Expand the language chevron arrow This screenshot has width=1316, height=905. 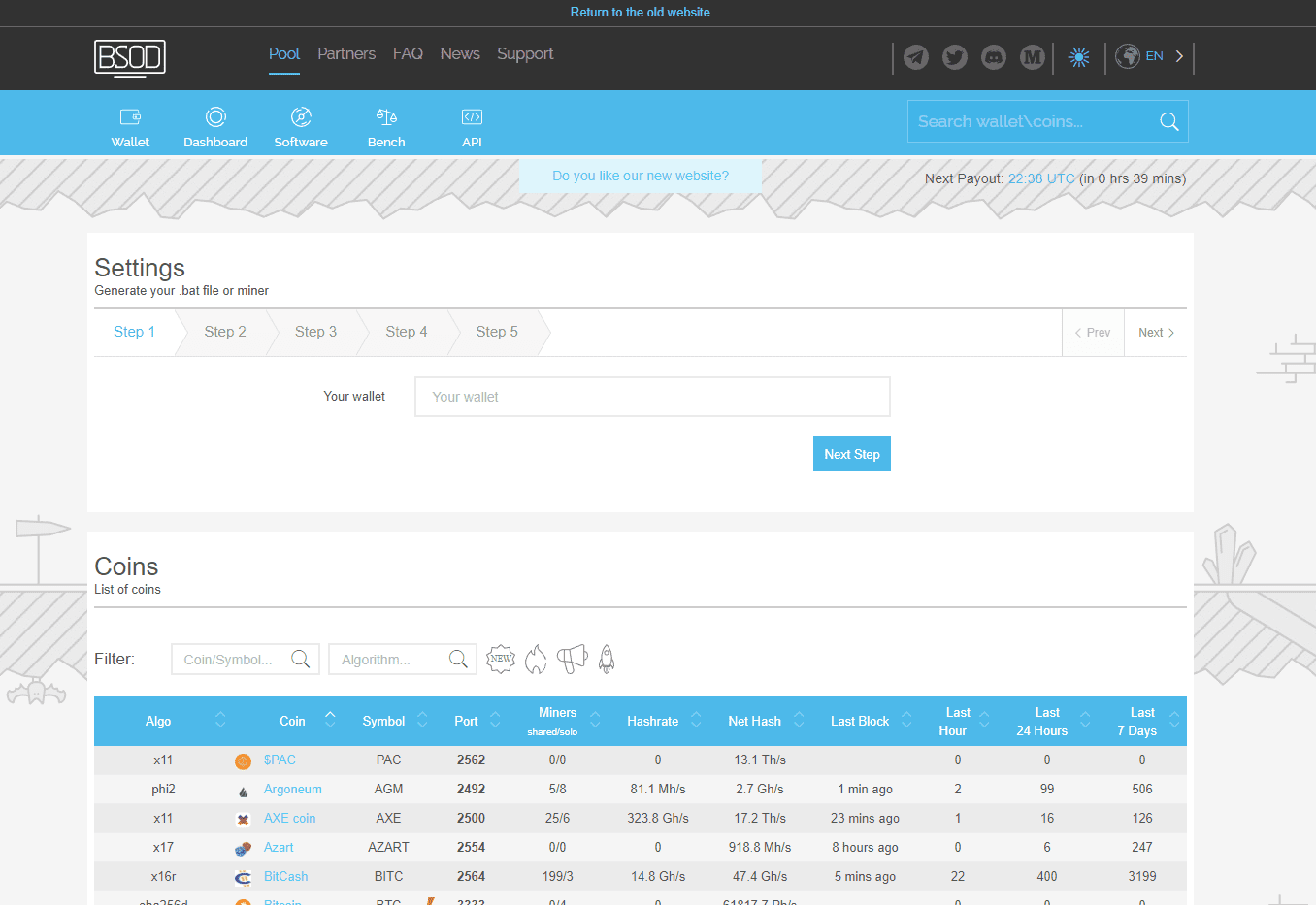(1179, 56)
